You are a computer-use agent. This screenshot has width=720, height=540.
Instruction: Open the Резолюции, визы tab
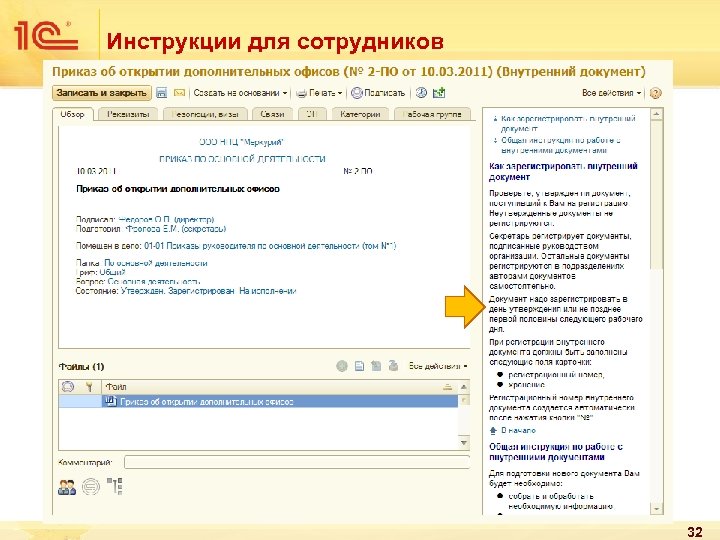205,114
